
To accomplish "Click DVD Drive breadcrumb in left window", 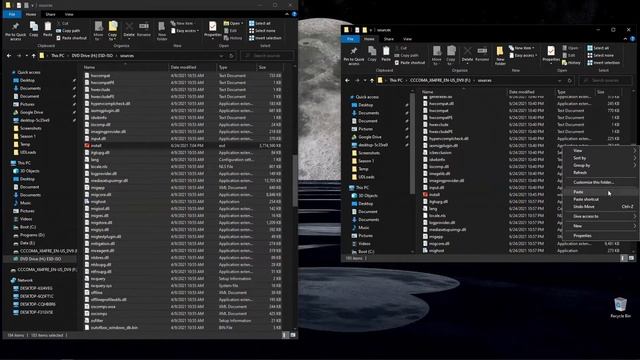I will click(92, 56).
